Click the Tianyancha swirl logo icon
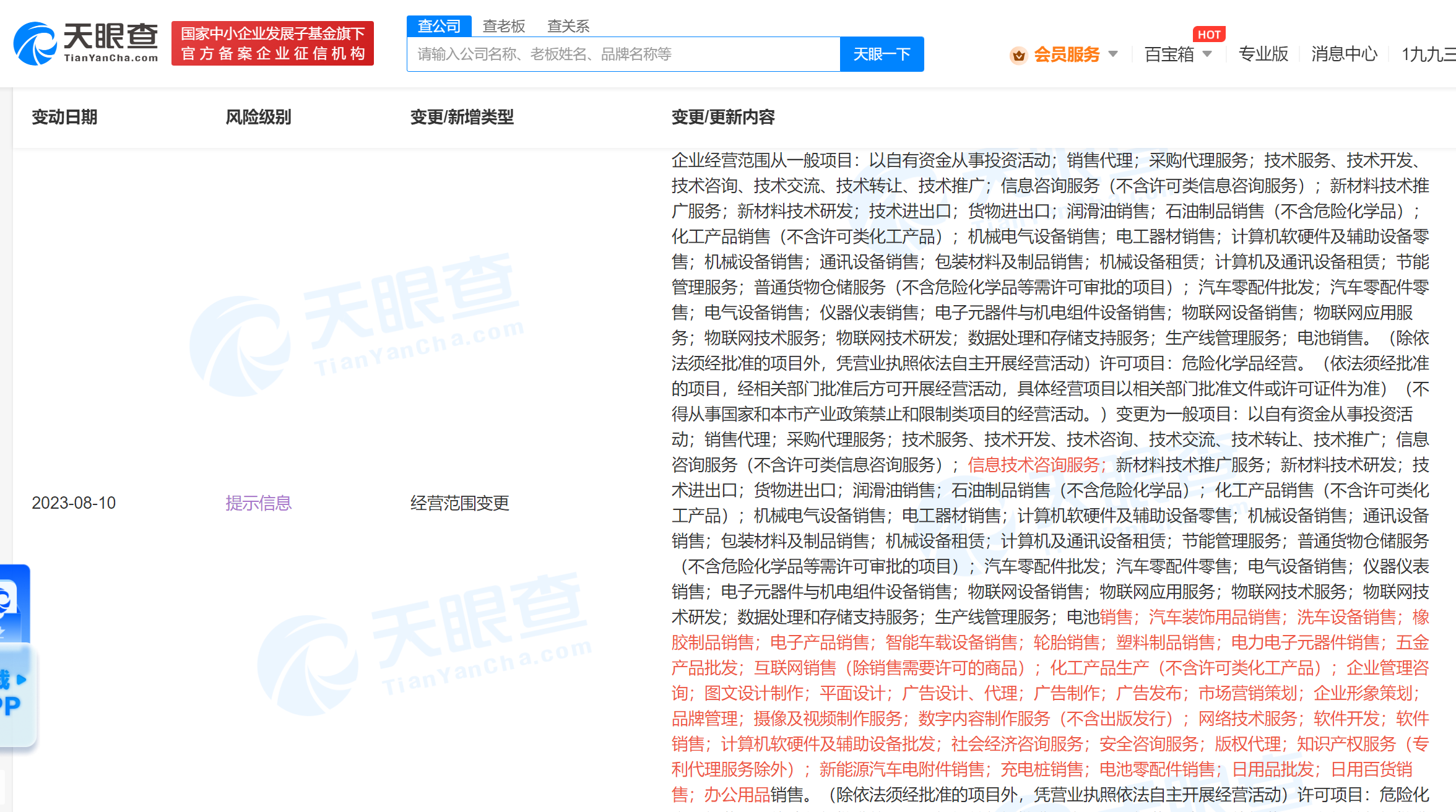The height and width of the screenshot is (812, 1456). click(x=35, y=43)
